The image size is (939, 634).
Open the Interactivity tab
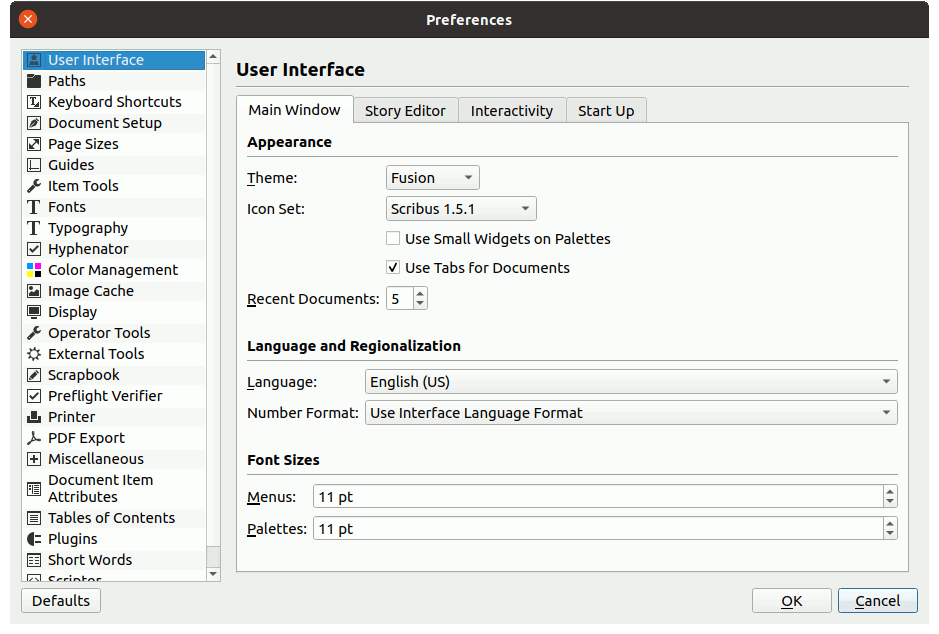(511, 111)
